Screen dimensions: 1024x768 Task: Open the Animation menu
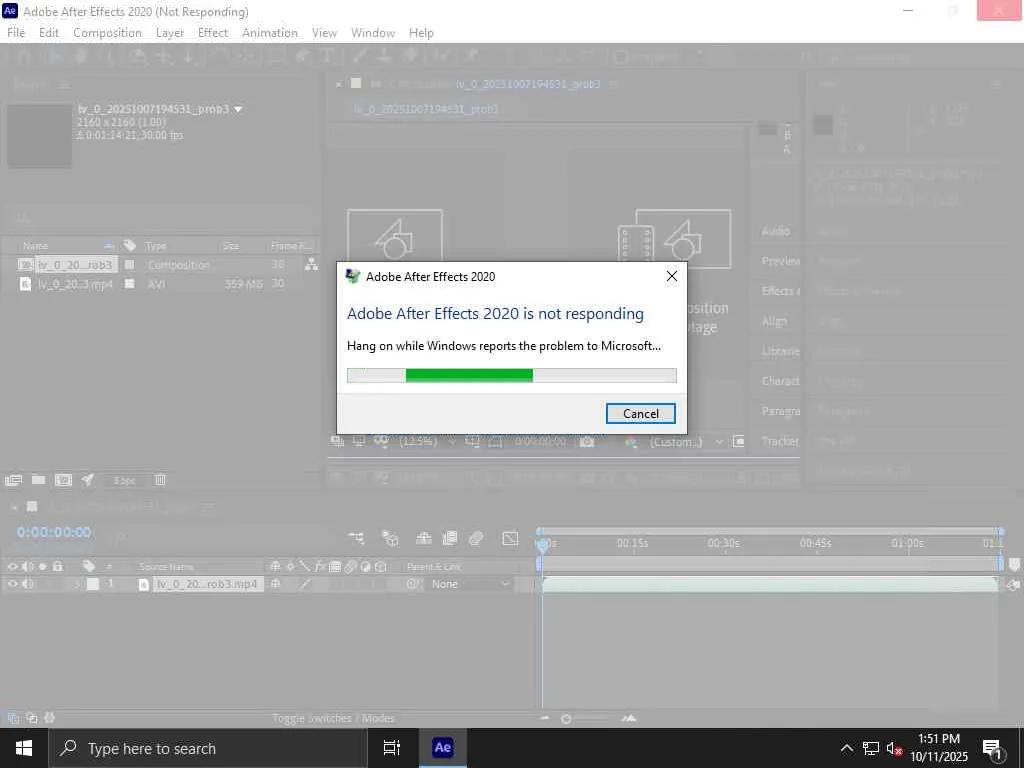[x=270, y=33]
